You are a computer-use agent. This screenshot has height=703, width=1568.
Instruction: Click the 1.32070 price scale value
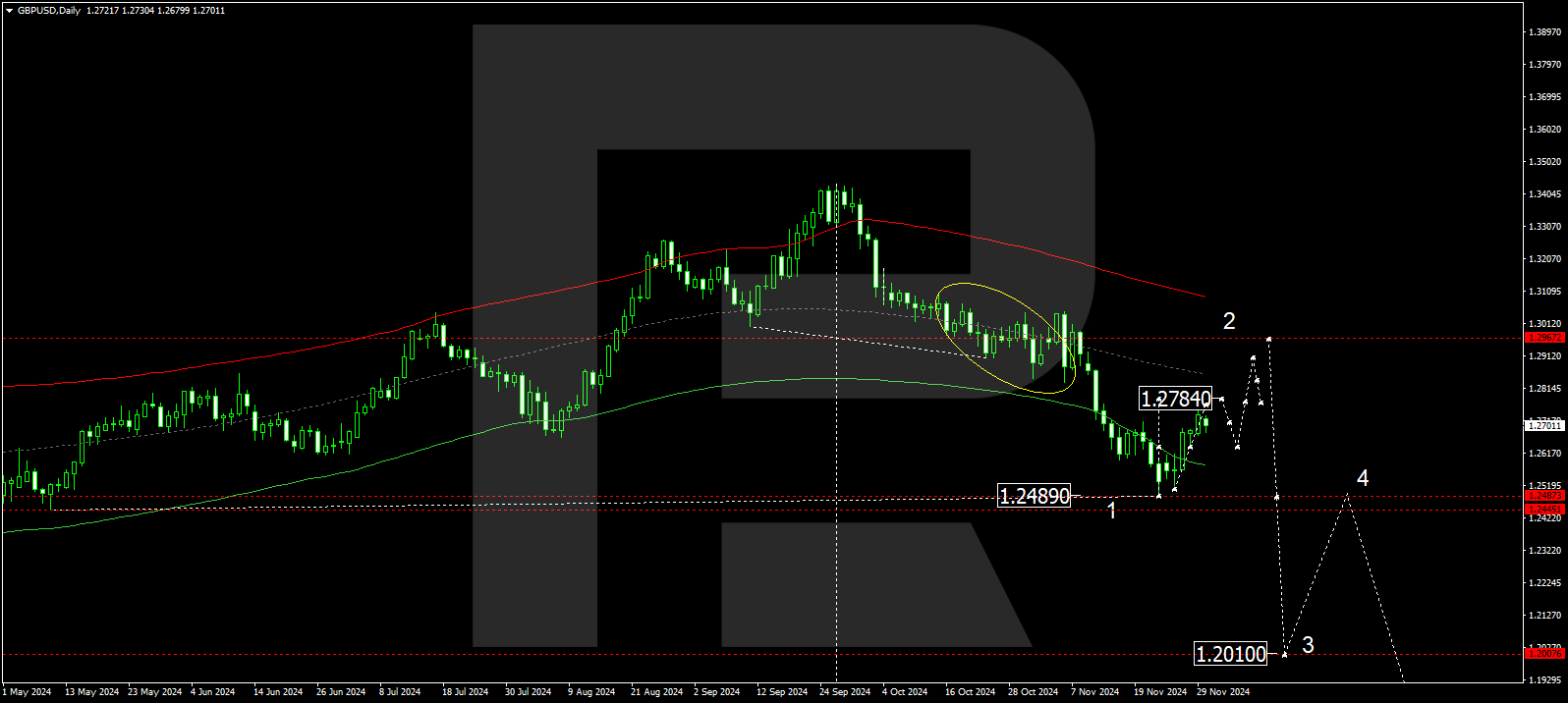coord(1544,259)
